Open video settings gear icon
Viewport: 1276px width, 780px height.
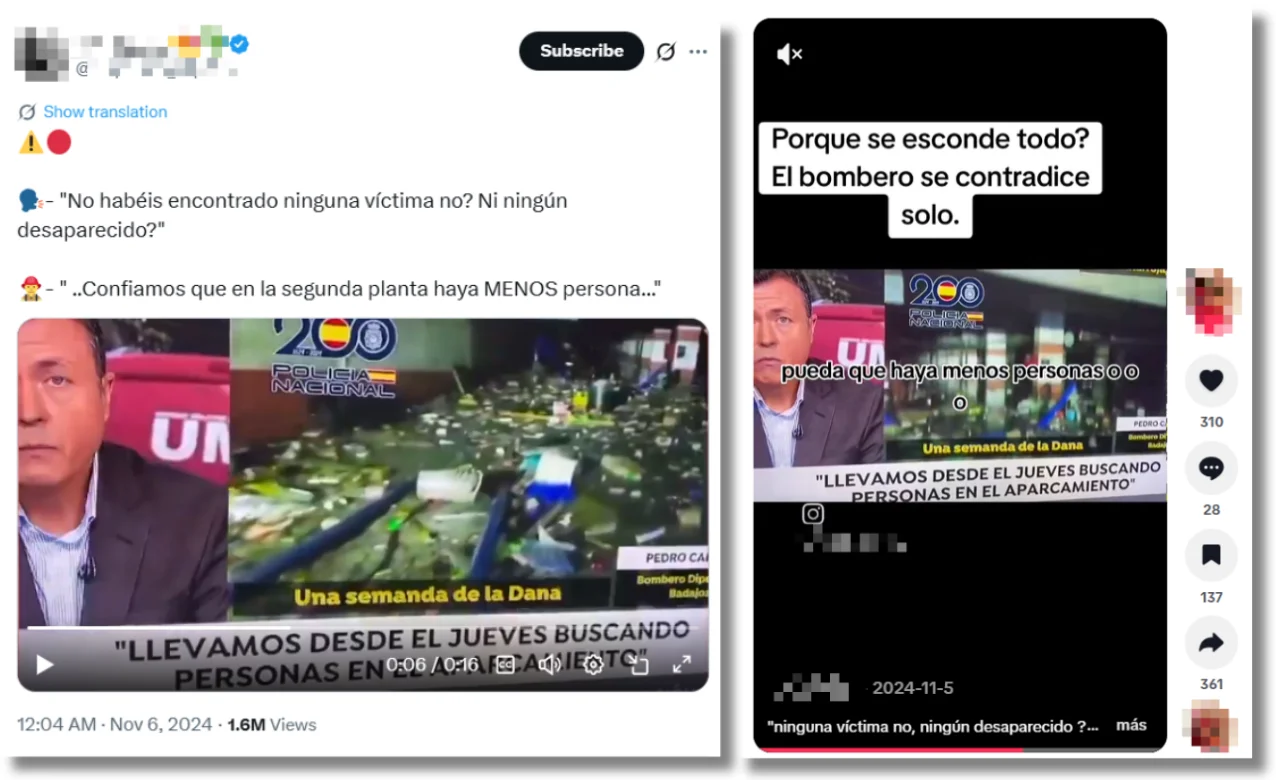pos(593,664)
